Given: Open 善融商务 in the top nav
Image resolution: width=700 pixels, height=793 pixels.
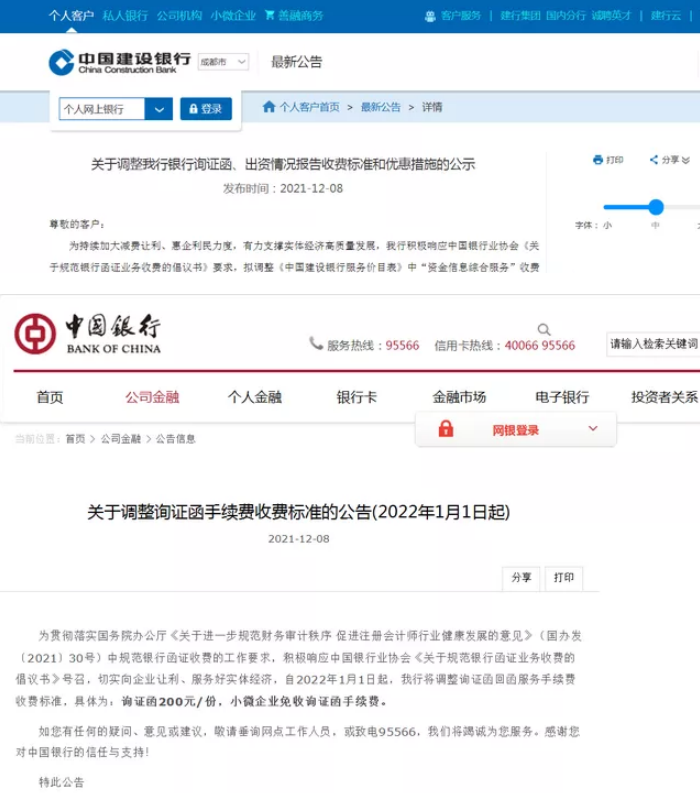Looking at the screenshot, I should pyautogui.click(x=300, y=16).
